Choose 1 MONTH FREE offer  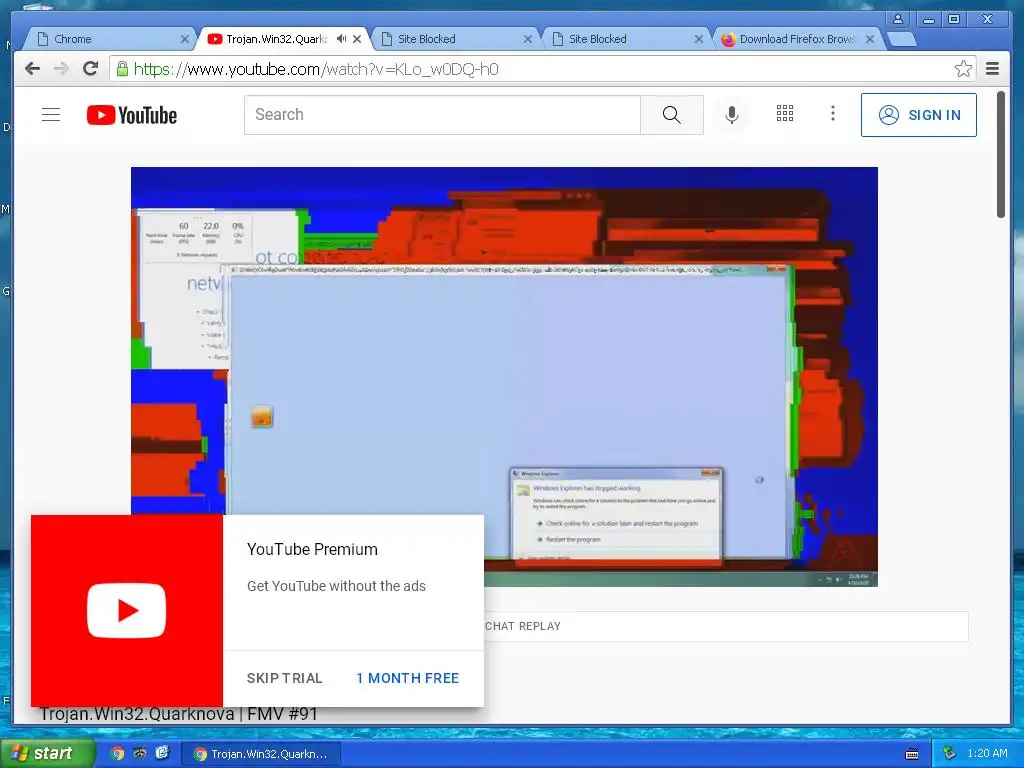[x=408, y=678]
